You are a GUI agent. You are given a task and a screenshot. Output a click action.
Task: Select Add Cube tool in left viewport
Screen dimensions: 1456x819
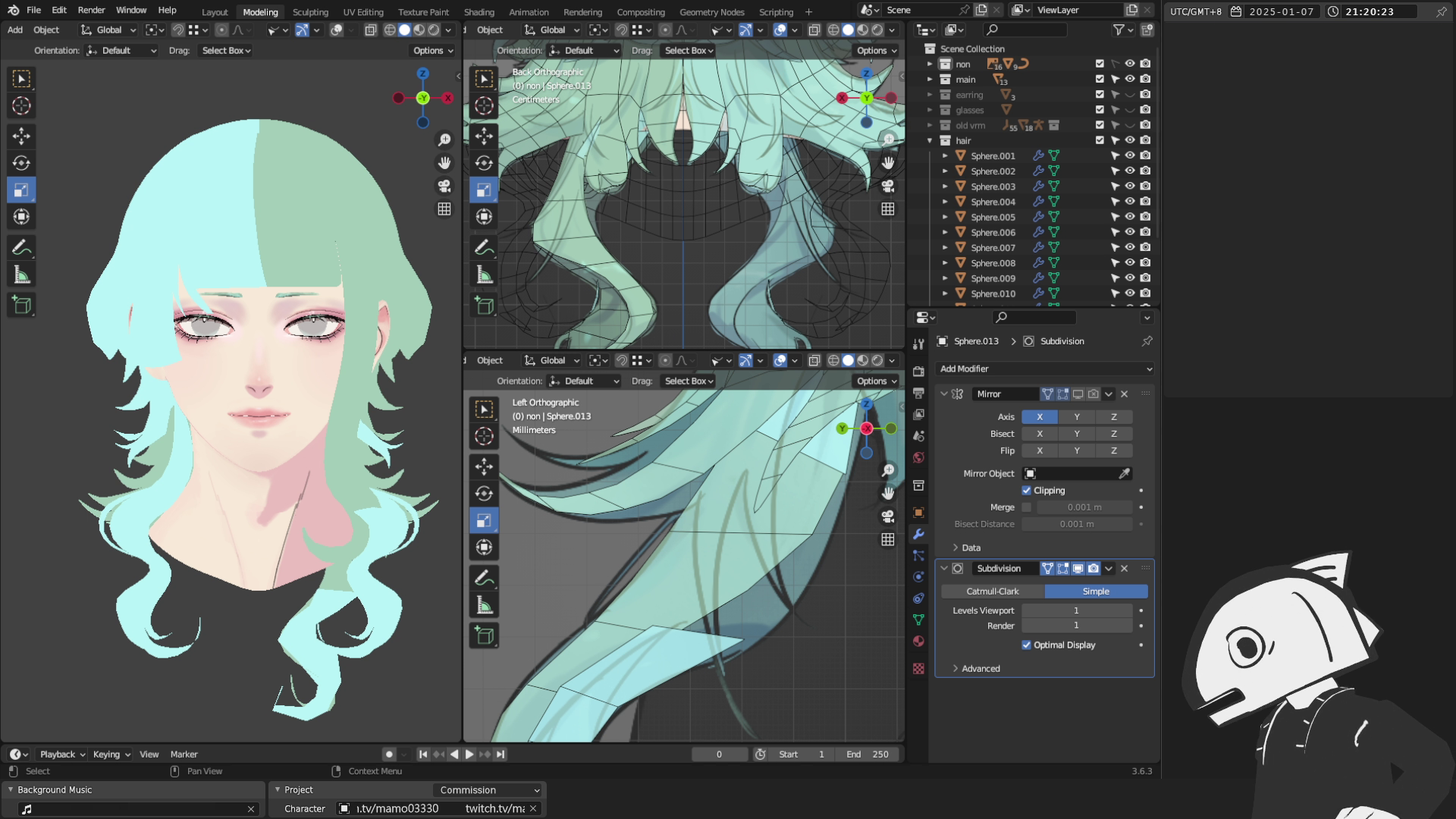[x=21, y=305]
